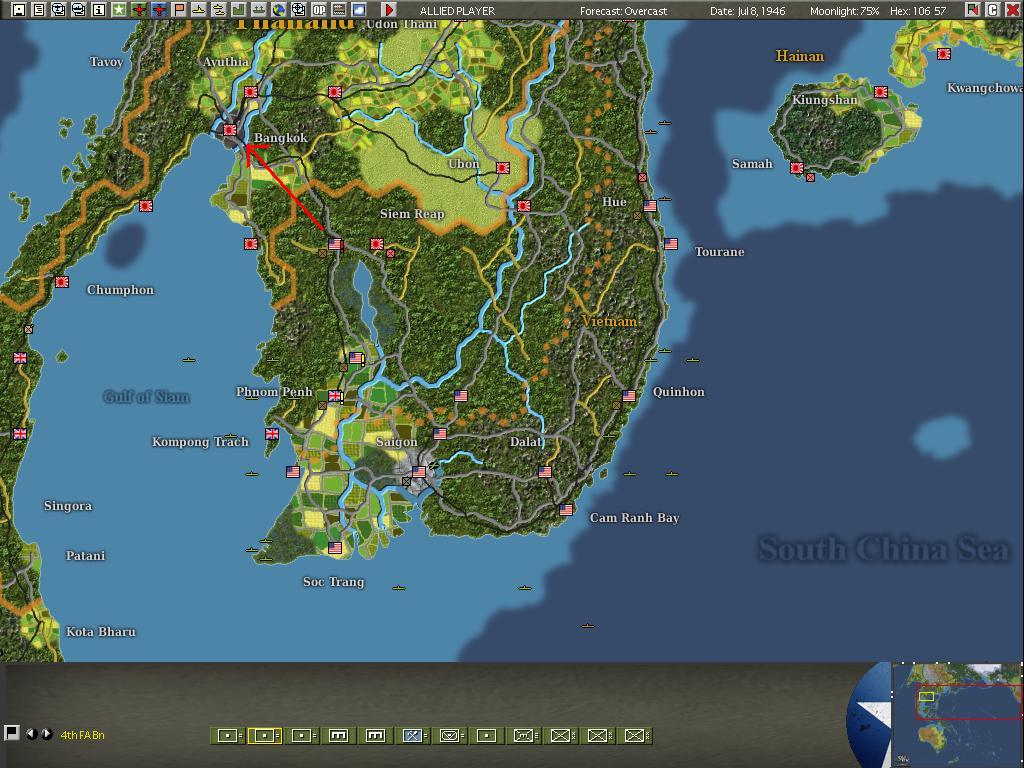The width and height of the screenshot is (1024, 768).
Task: Click the red play end-turn arrow
Action: pos(389,9)
